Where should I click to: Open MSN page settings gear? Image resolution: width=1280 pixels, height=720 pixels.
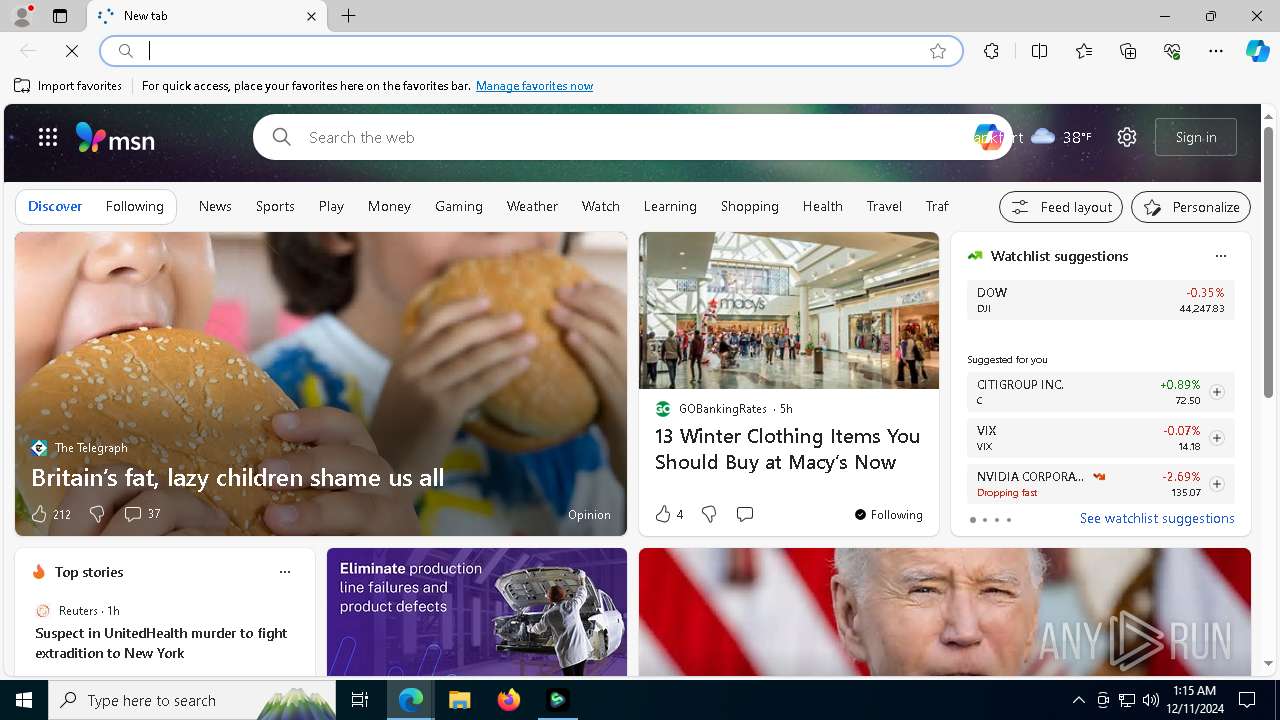[x=1127, y=137]
